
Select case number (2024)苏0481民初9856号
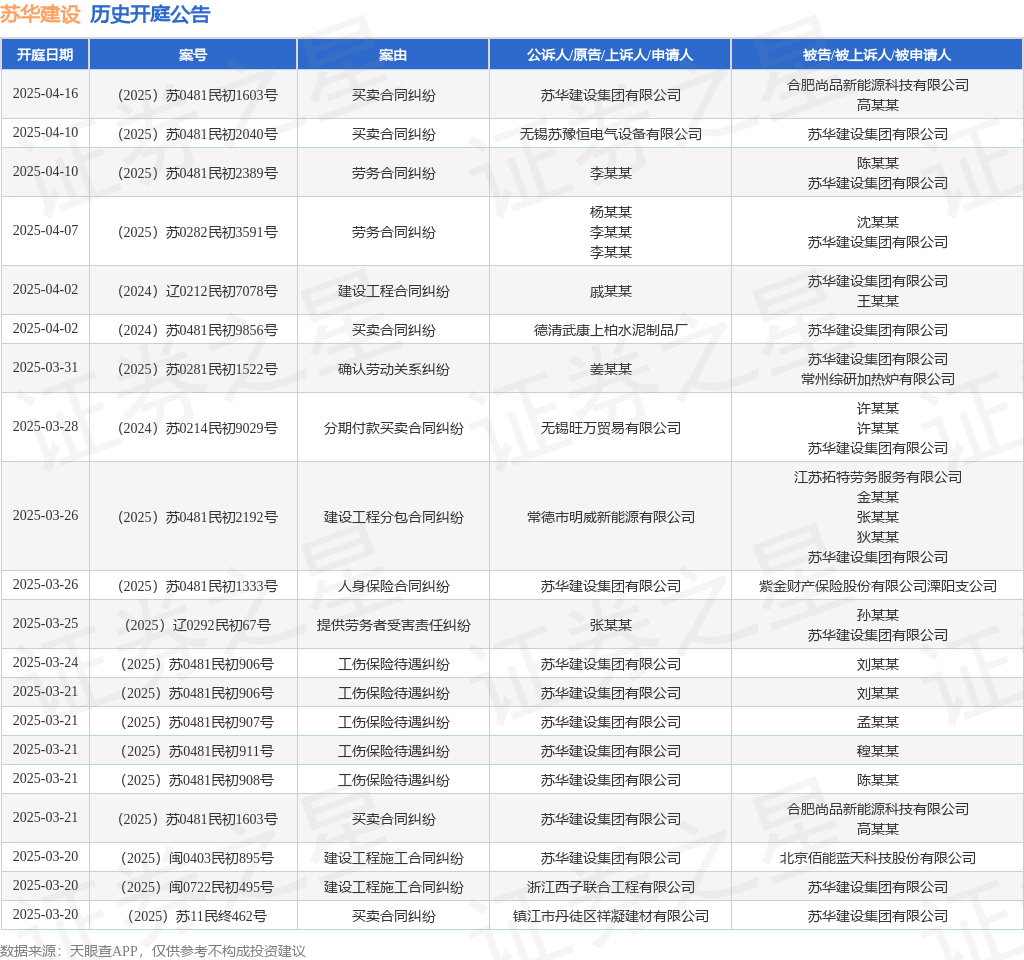point(197,330)
